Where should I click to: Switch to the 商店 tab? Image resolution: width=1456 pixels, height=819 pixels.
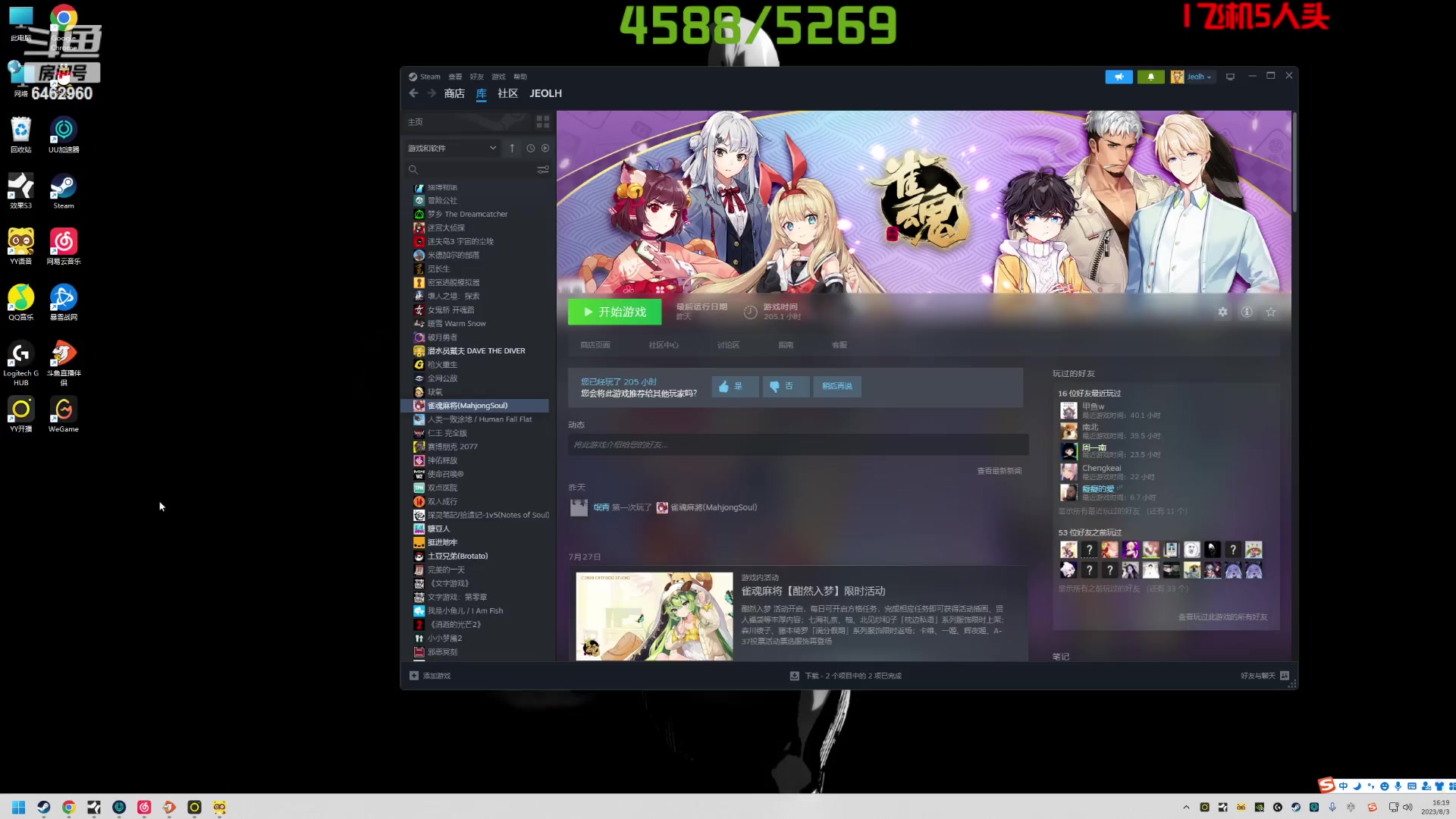tap(454, 93)
